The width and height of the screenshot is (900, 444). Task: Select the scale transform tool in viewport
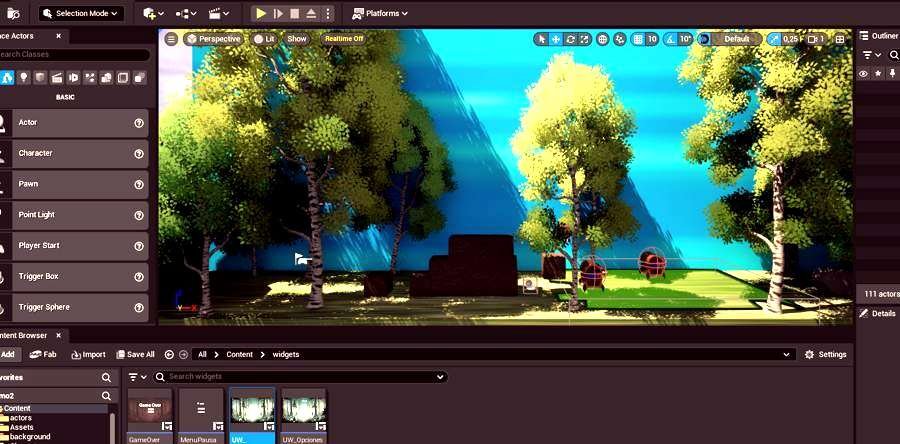[585, 39]
